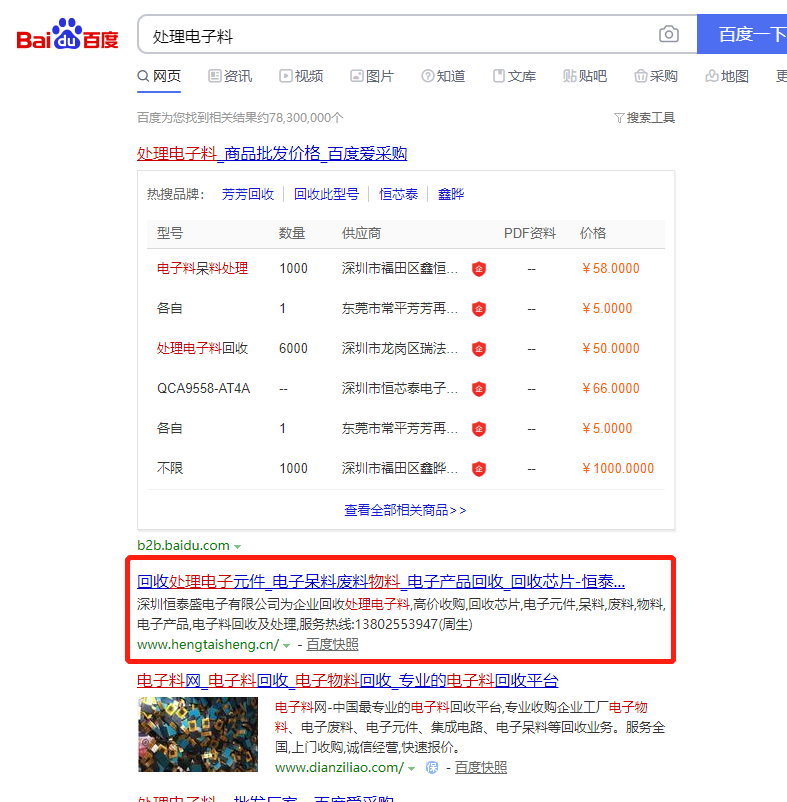This screenshot has height=802, width=787.
Task: Open the 图片 tab
Action: pos(372,76)
